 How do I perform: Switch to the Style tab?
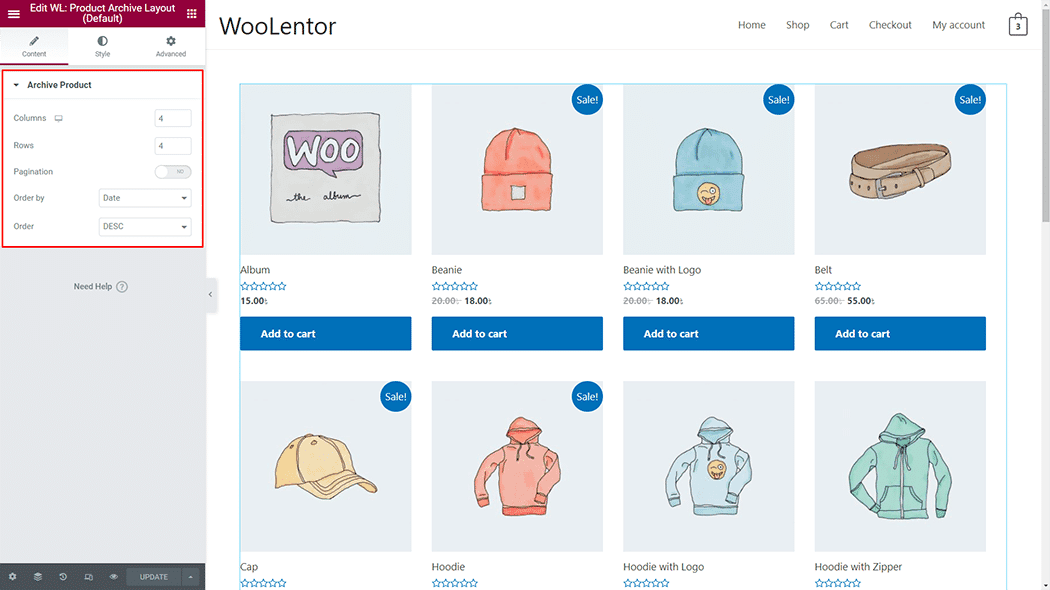click(102, 46)
